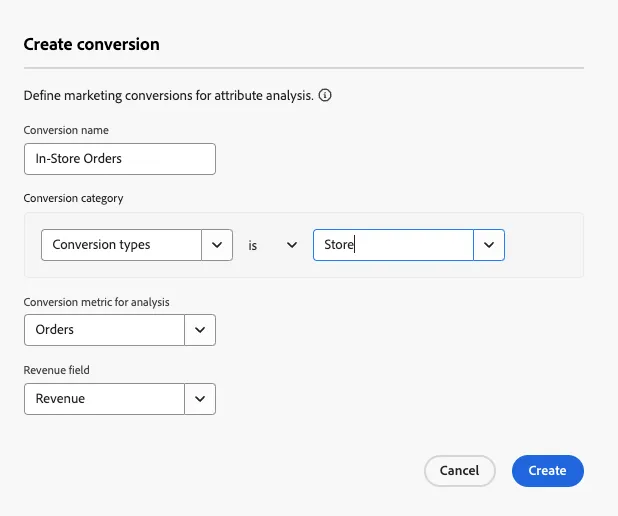Click the 'Revenue field' label

click(x=56, y=370)
